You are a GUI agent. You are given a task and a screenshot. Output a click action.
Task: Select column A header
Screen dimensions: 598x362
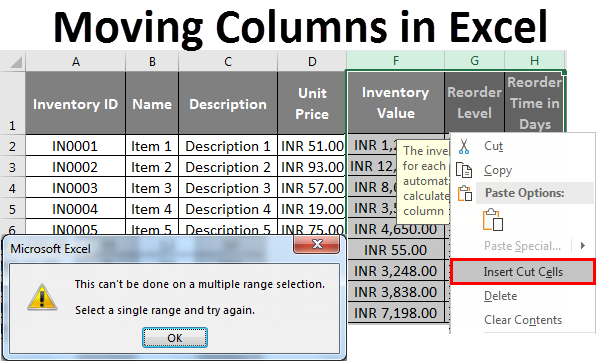tap(76, 61)
